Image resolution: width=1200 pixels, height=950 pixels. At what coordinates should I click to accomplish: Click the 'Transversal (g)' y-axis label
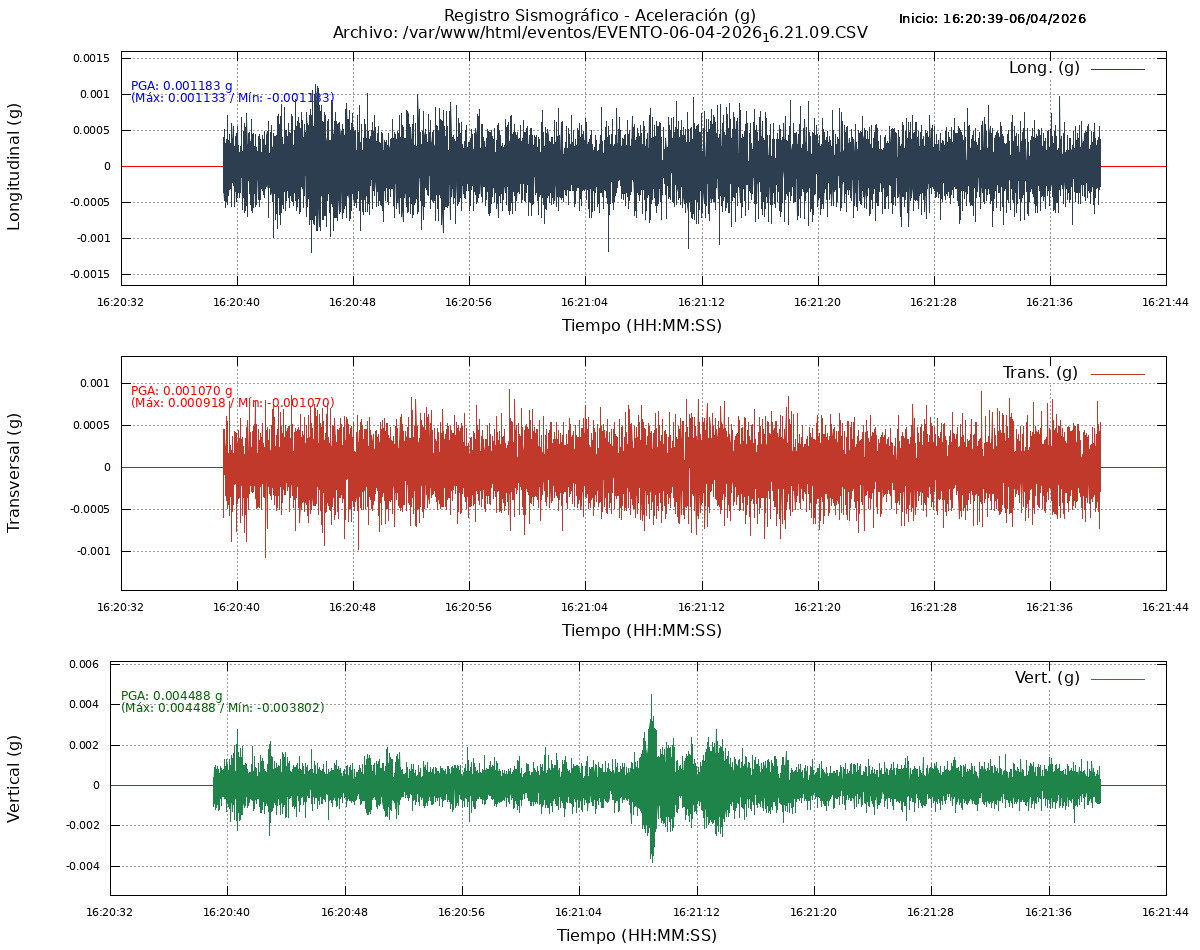(14, 472)
